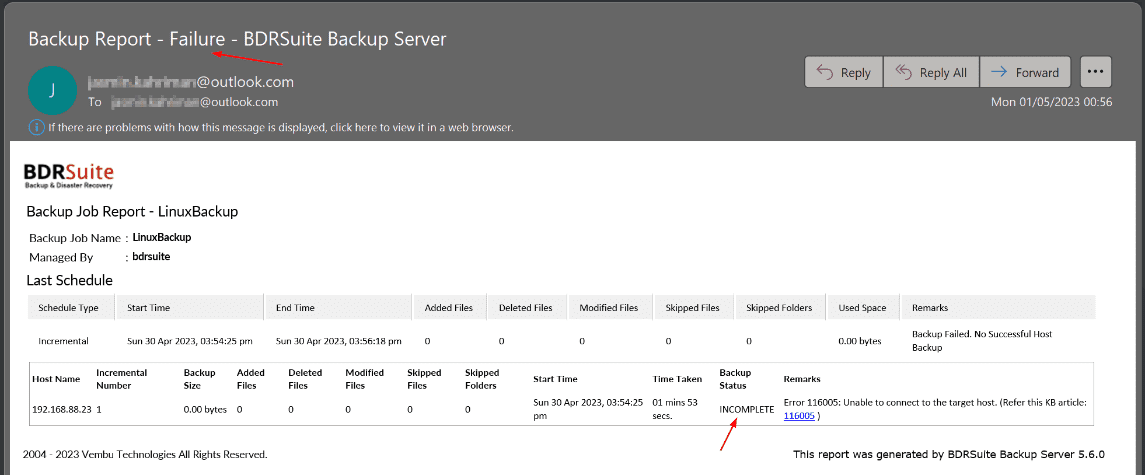This screenshot has width=1145, height=475.
Task: Click the job name value LinuxBackup
Action: coord(162,238)
